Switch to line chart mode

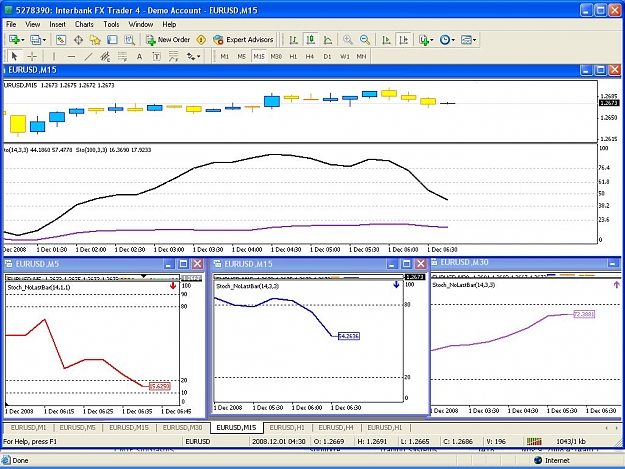(x=328, y=39)
